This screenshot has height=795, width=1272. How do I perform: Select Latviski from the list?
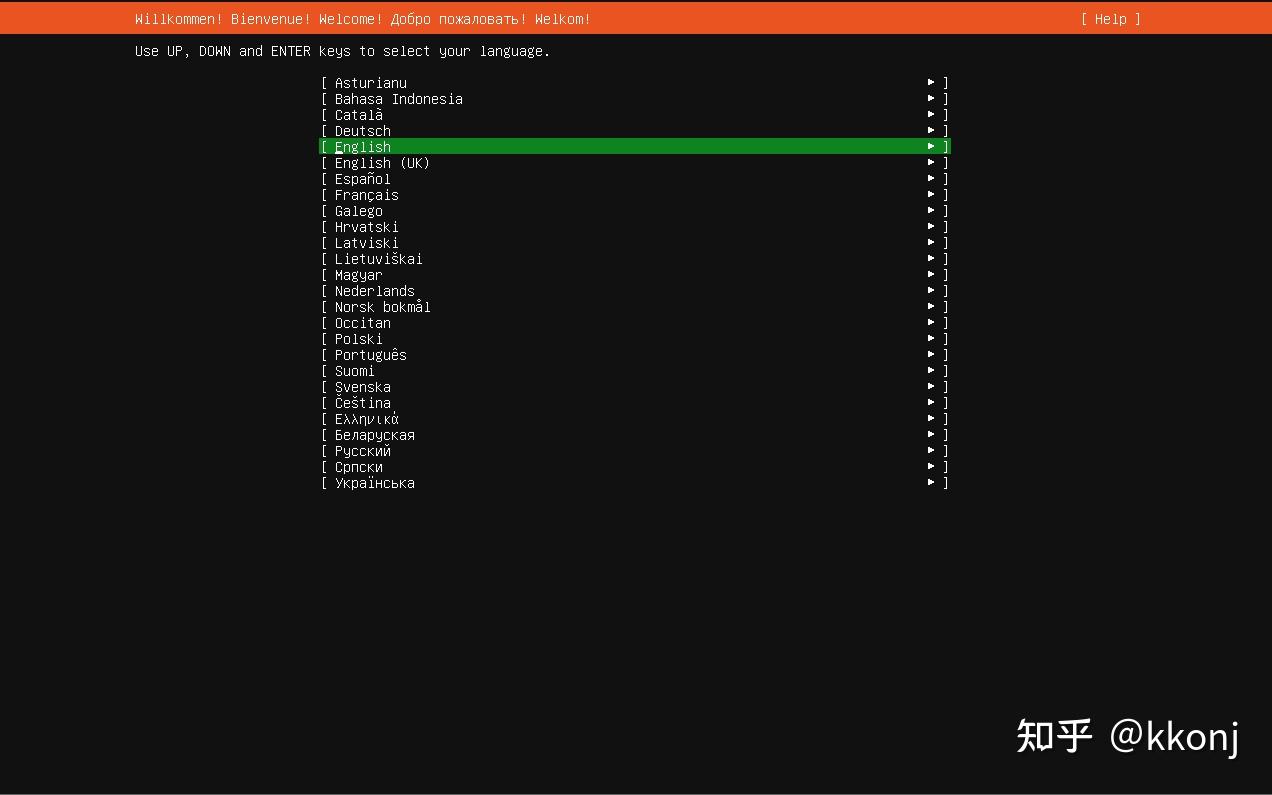tap(366, 242)
